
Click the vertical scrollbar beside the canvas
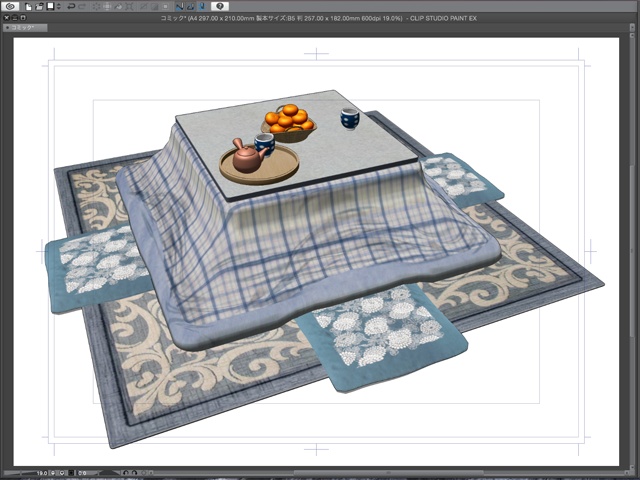pos(633,253)
